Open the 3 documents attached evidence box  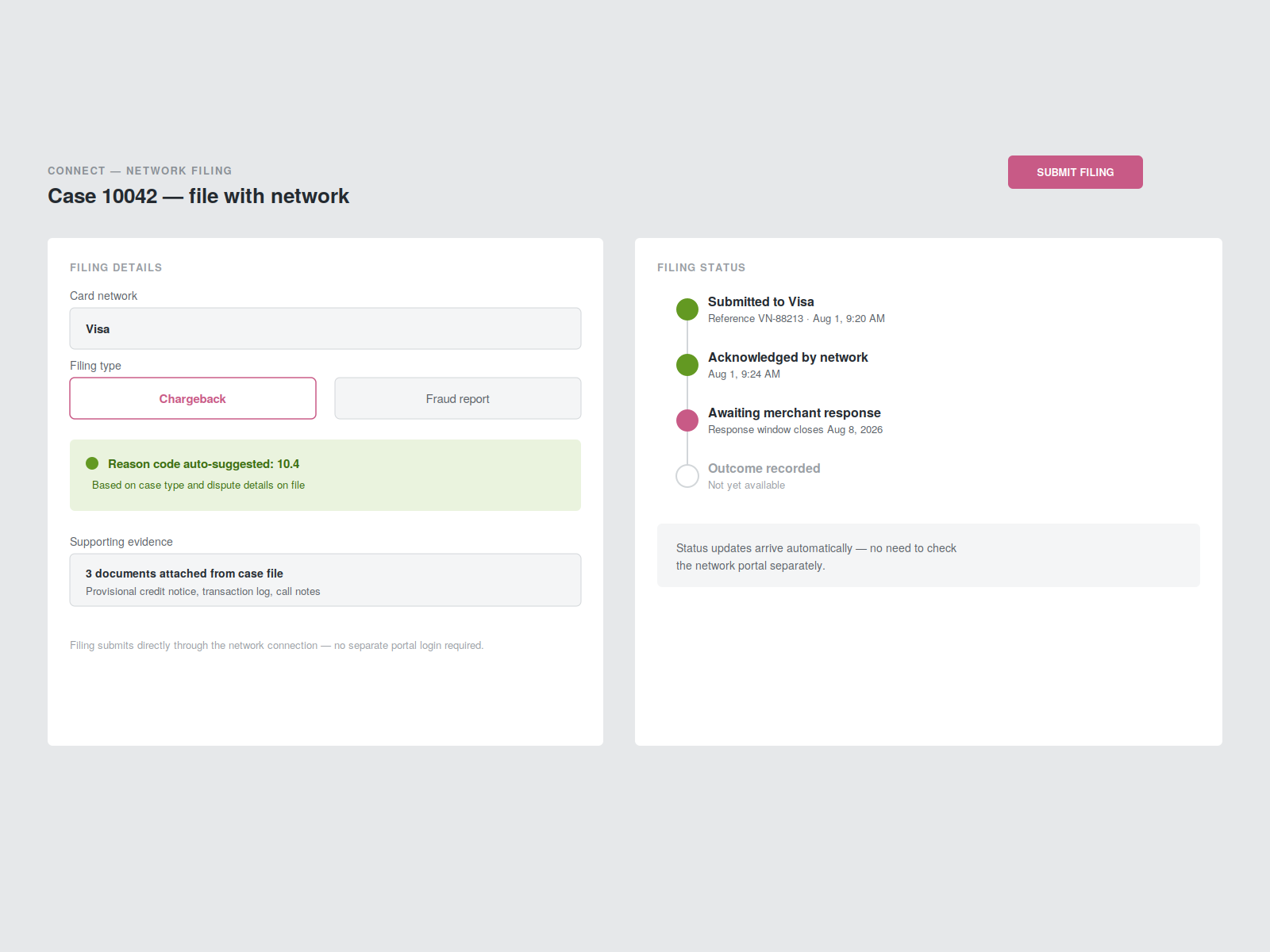tap(325, 580)
